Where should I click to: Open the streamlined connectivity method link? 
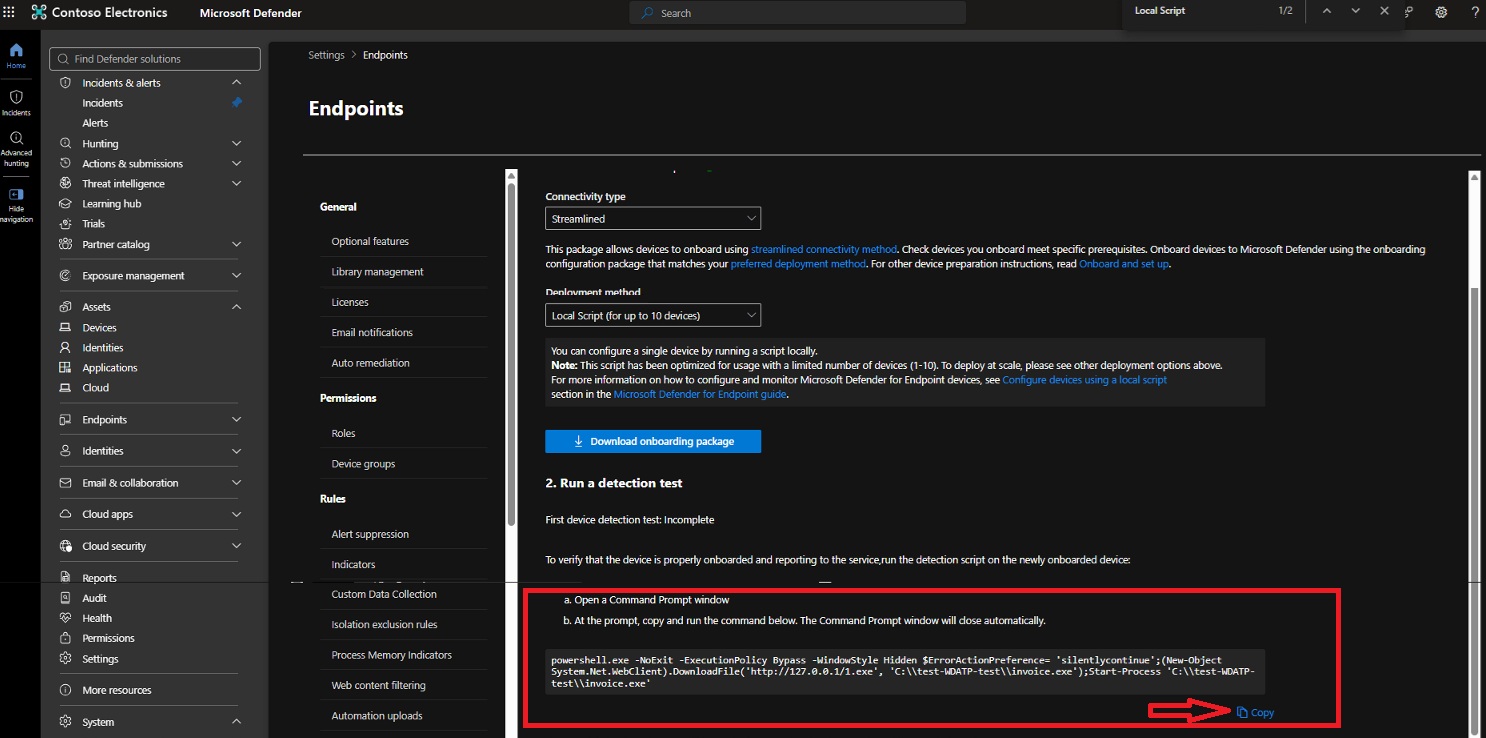(x=824, y=249)
